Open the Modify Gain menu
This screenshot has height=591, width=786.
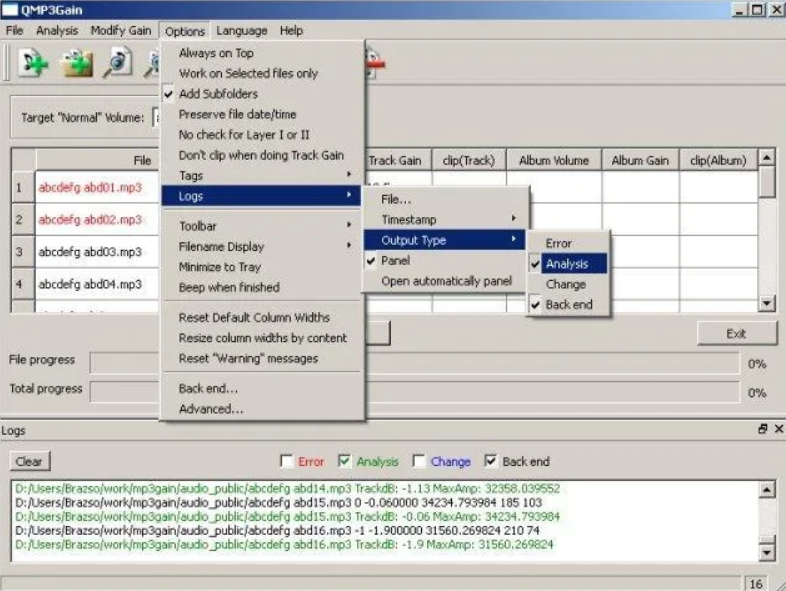[x=121, y=31]
